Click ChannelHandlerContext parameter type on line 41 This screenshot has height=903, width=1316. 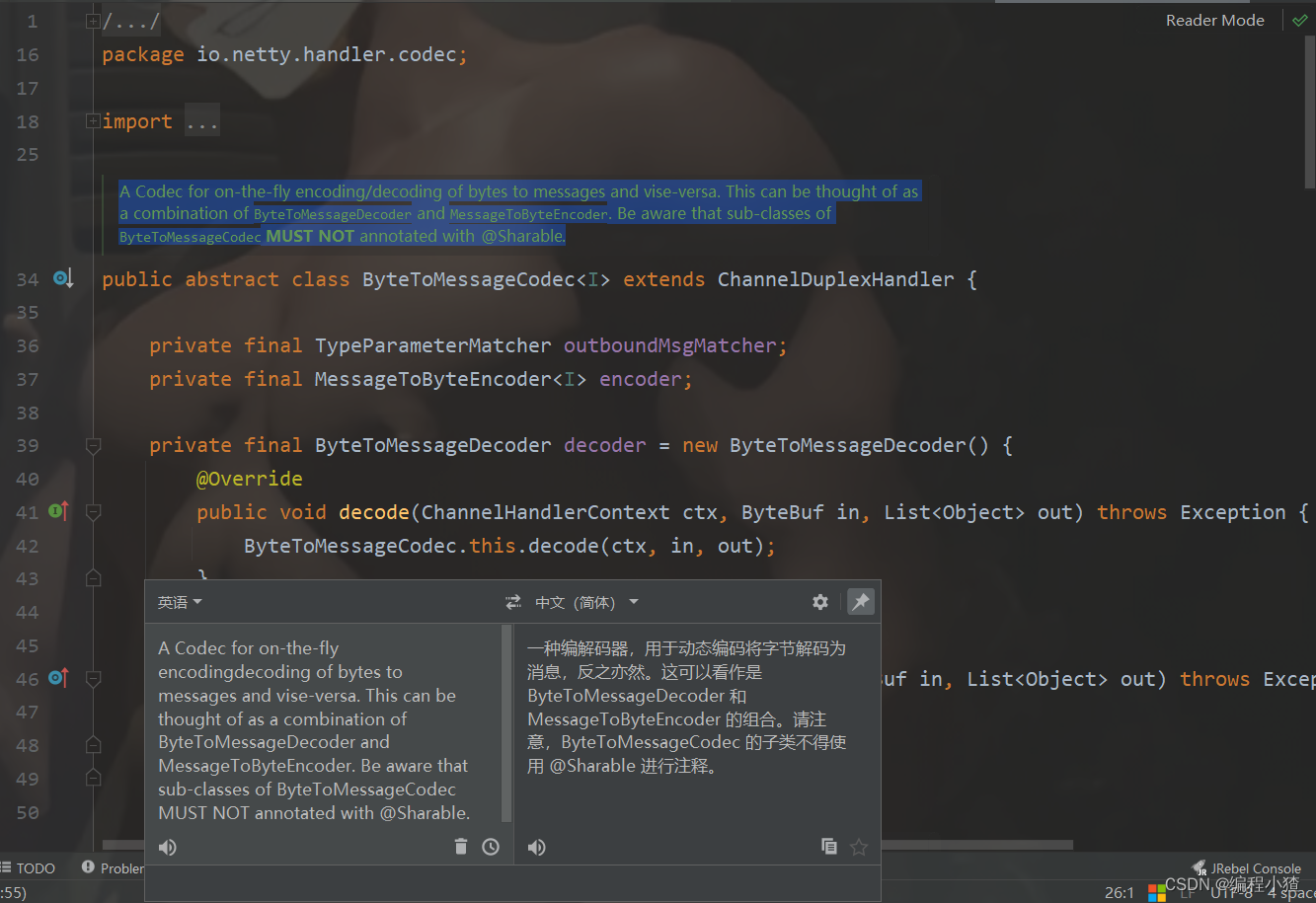coord(546,512)
